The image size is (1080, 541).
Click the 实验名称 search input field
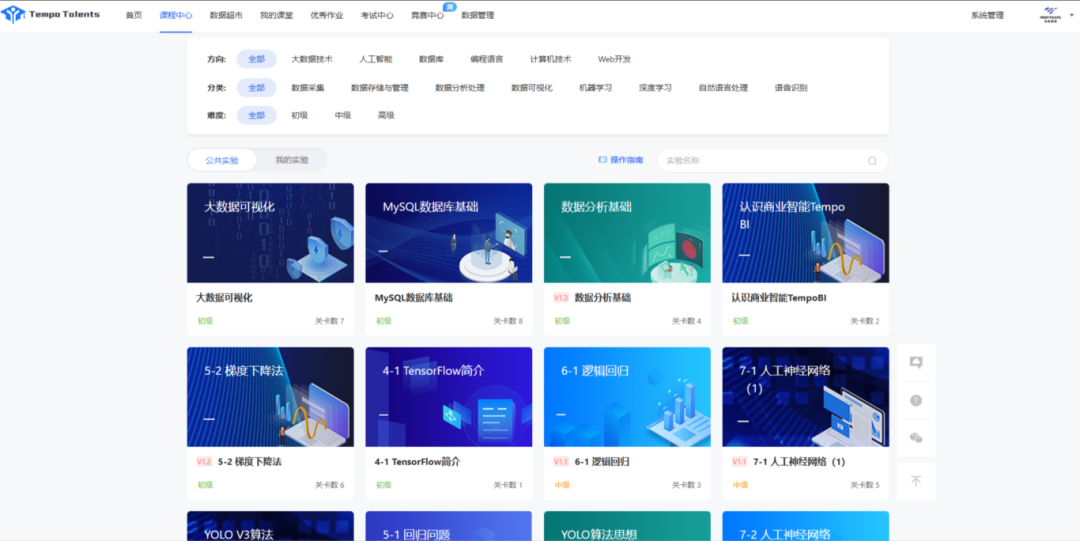[760, 161]
